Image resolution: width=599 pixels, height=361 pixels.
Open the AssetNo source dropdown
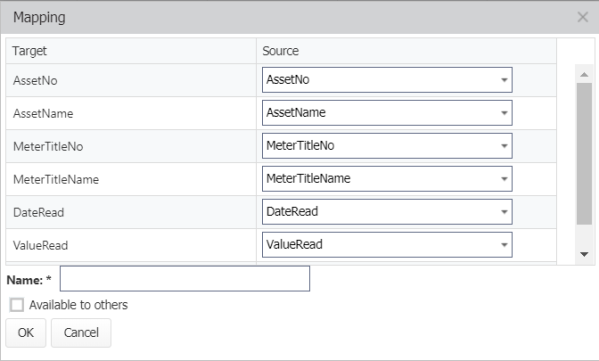coord(387,80)
